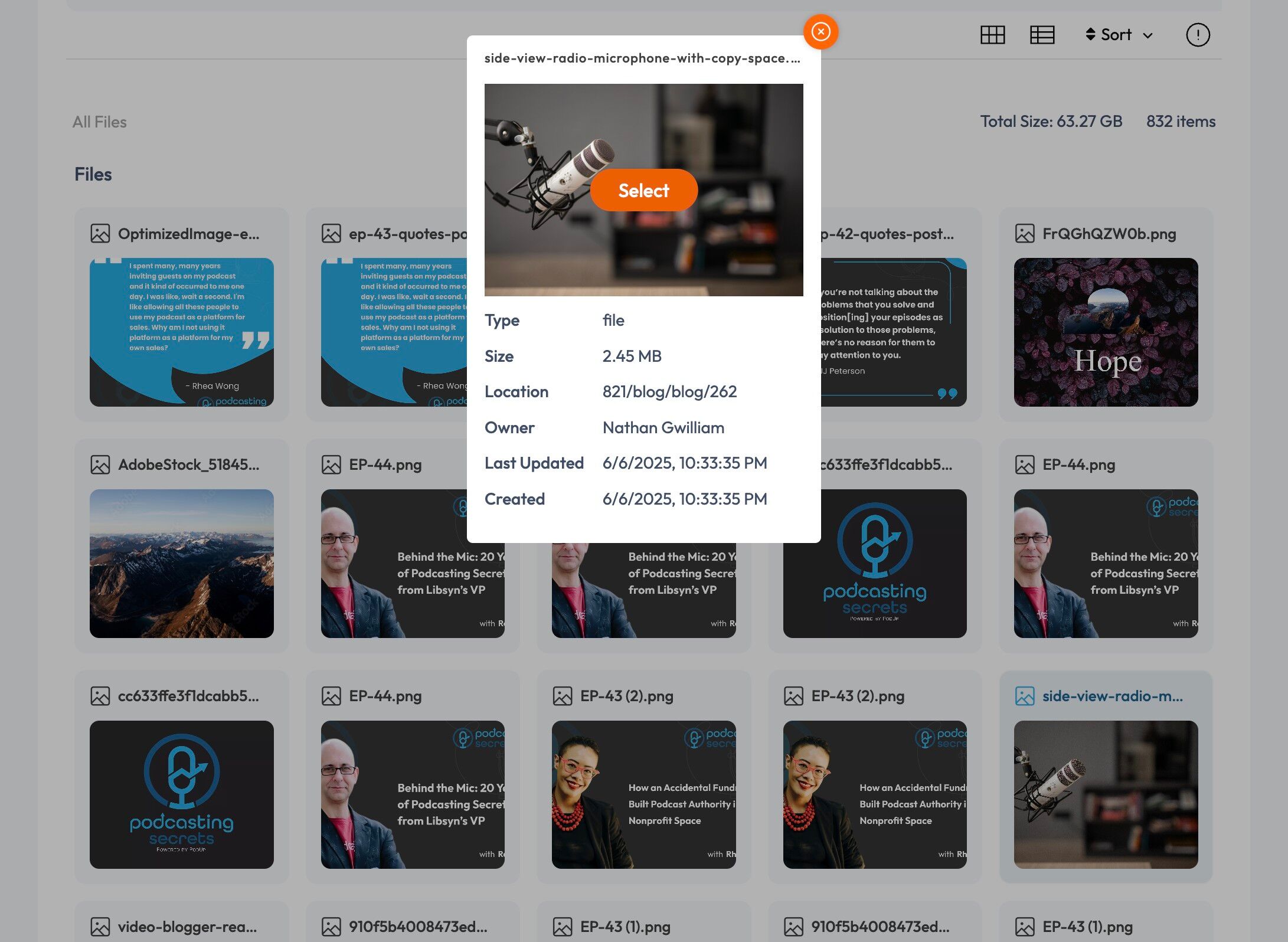The height and width of the screenshot is (942, 1288).
Task: Switch to grid view layout
Action: pos(992,35)
